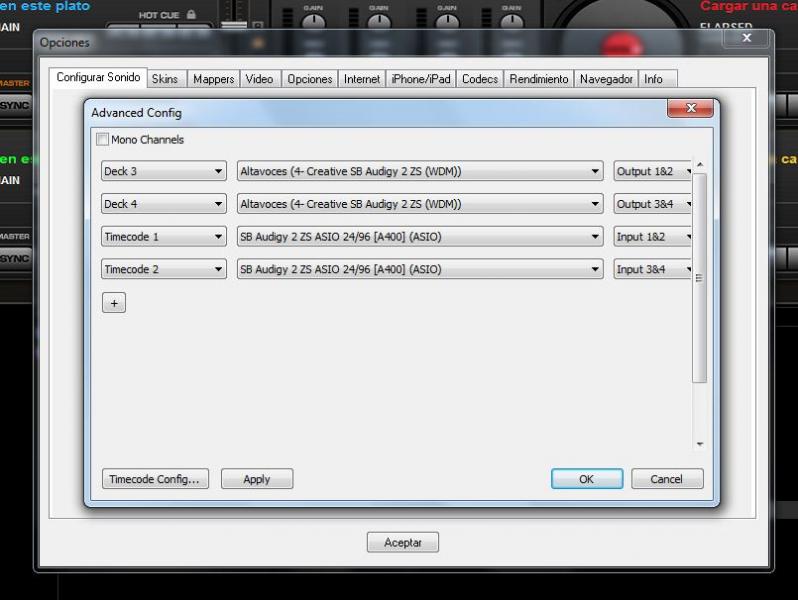Close the Advanced Config dialog
Viewport: 798px width, 600px height.
(690, 108)
